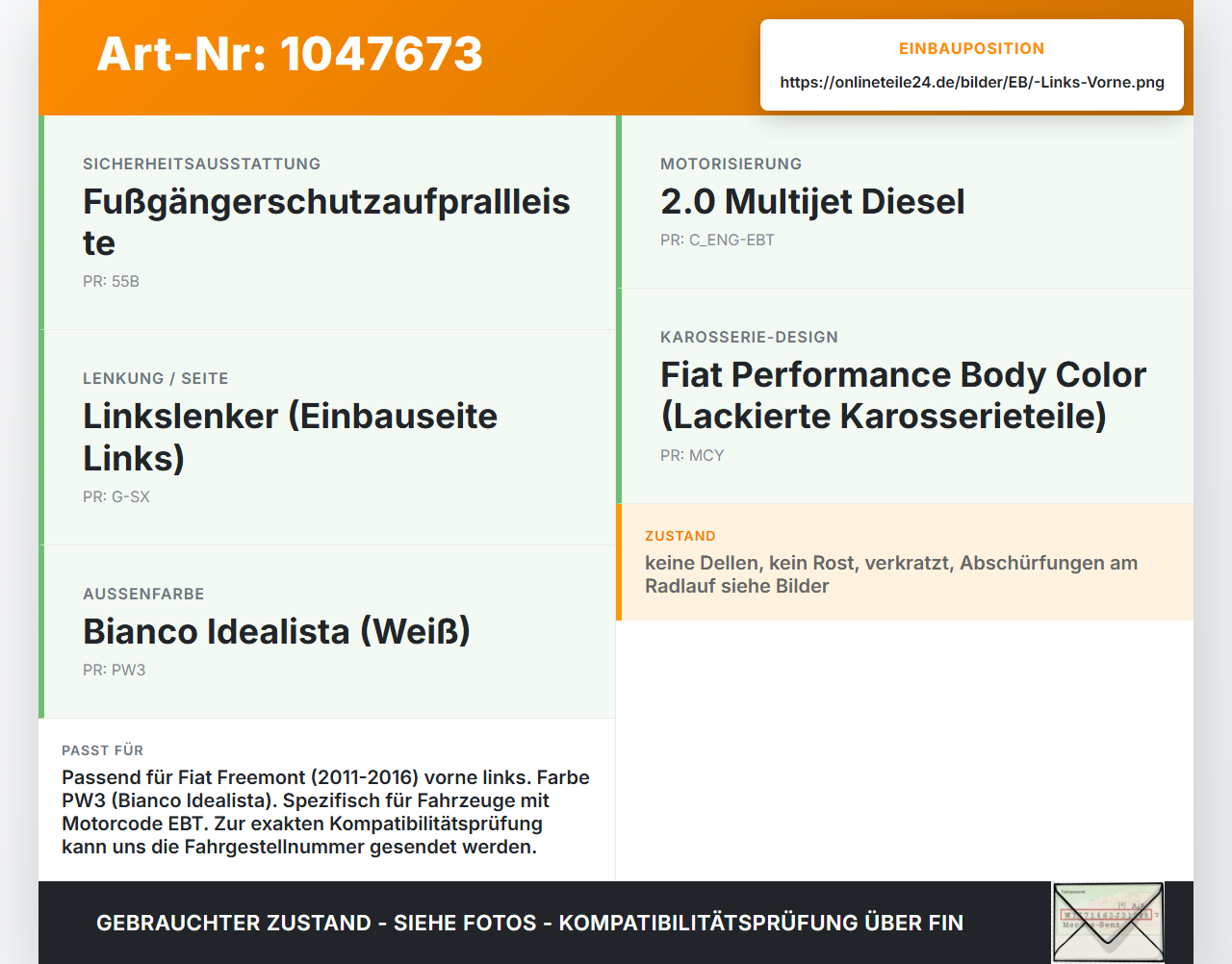Select the Fußgängerschutzaufprallleiste equipment card

327,222
